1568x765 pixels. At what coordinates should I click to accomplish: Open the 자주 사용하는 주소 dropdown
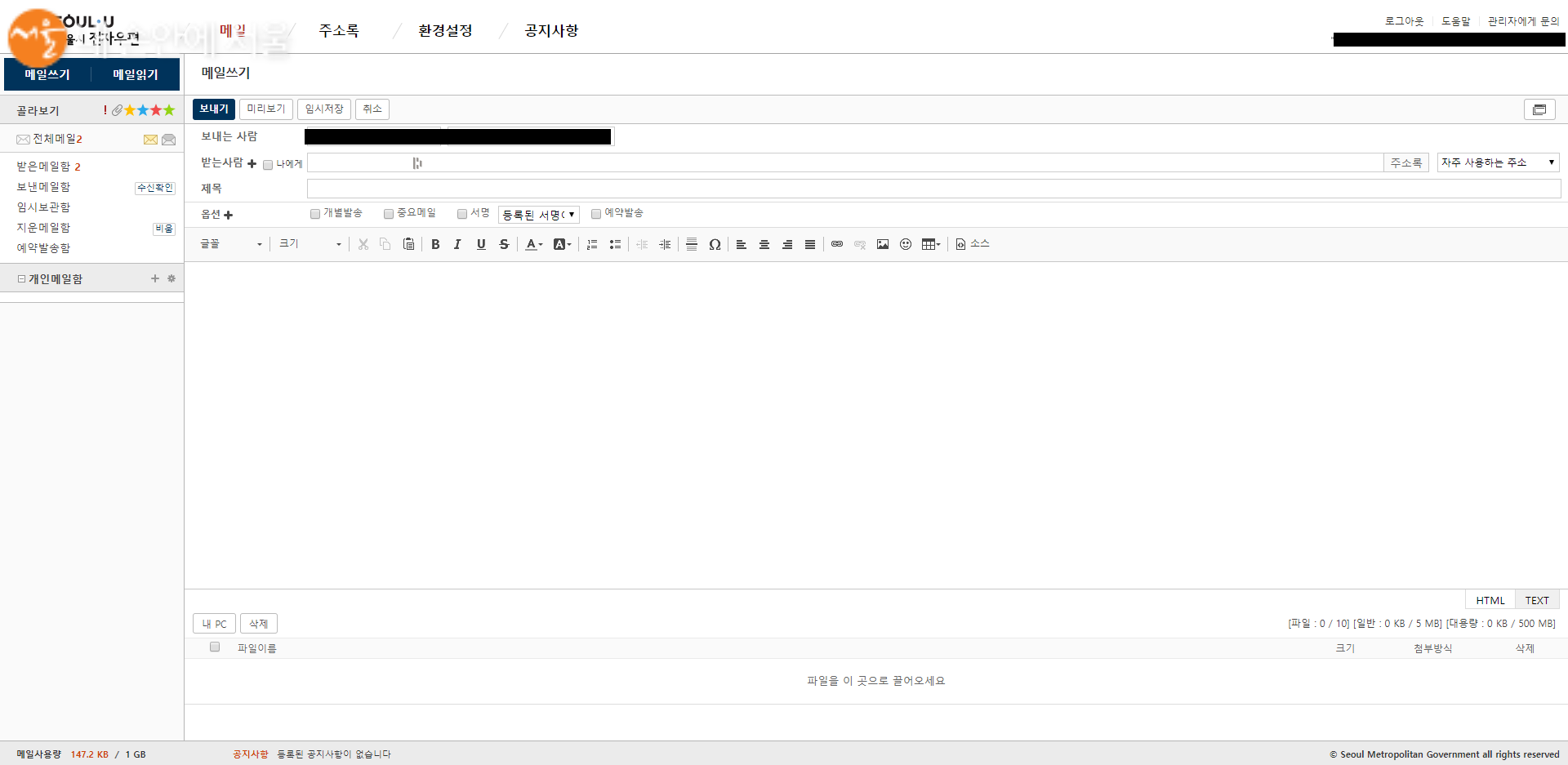[x=1498, y=162]
